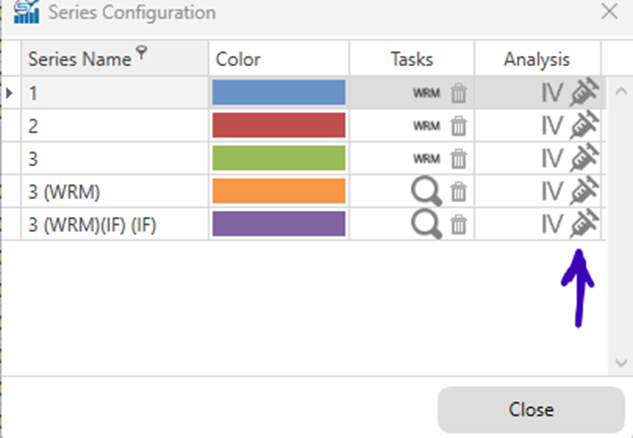Click the WRM task icon for series 1
Image resolution: width=633 pixels, height=438 pixels.
[x=426, y=93]
